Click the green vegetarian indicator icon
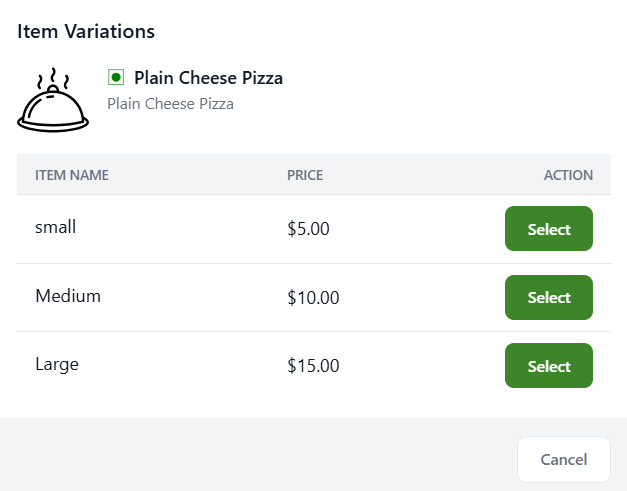 tap(116, 77)
